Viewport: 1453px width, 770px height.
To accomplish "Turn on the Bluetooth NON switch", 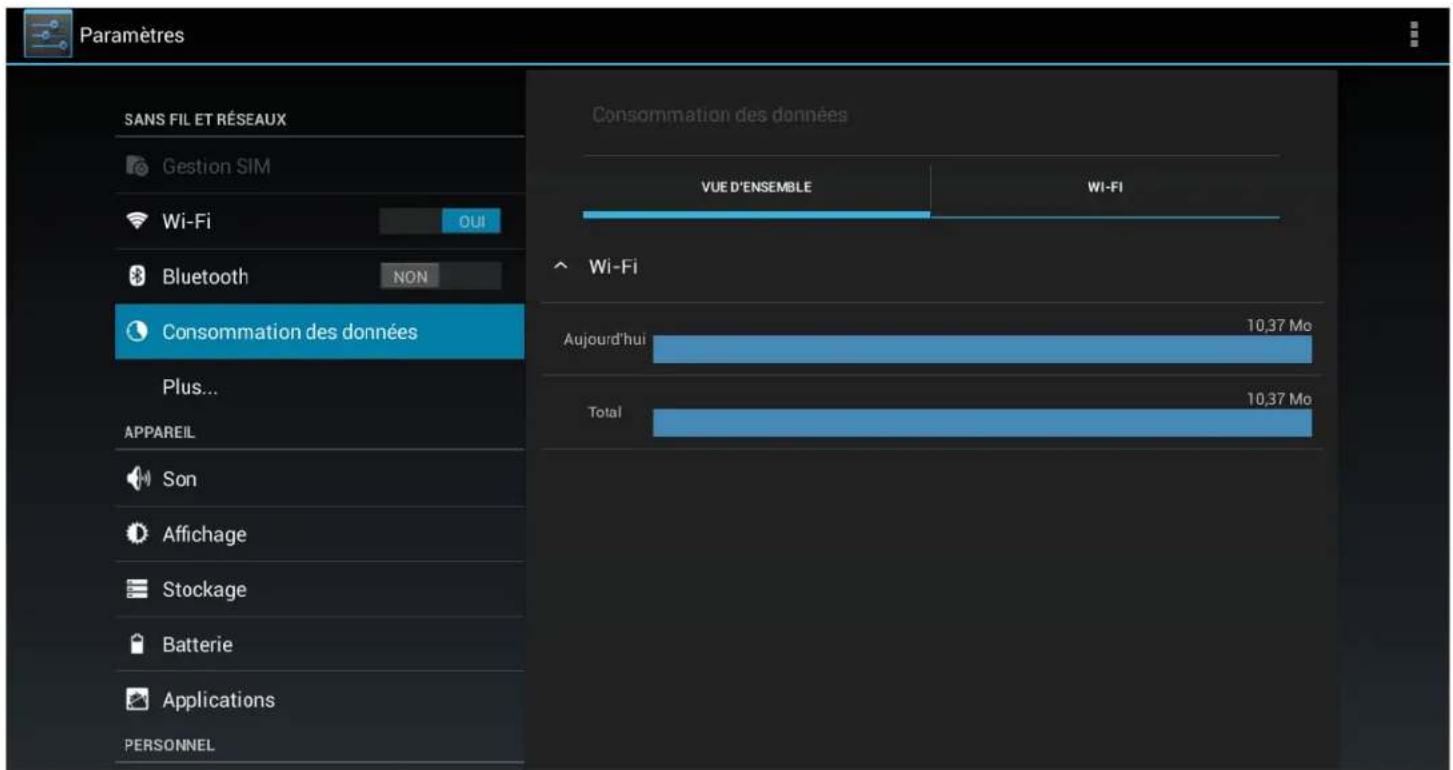I will pos(440,277).
